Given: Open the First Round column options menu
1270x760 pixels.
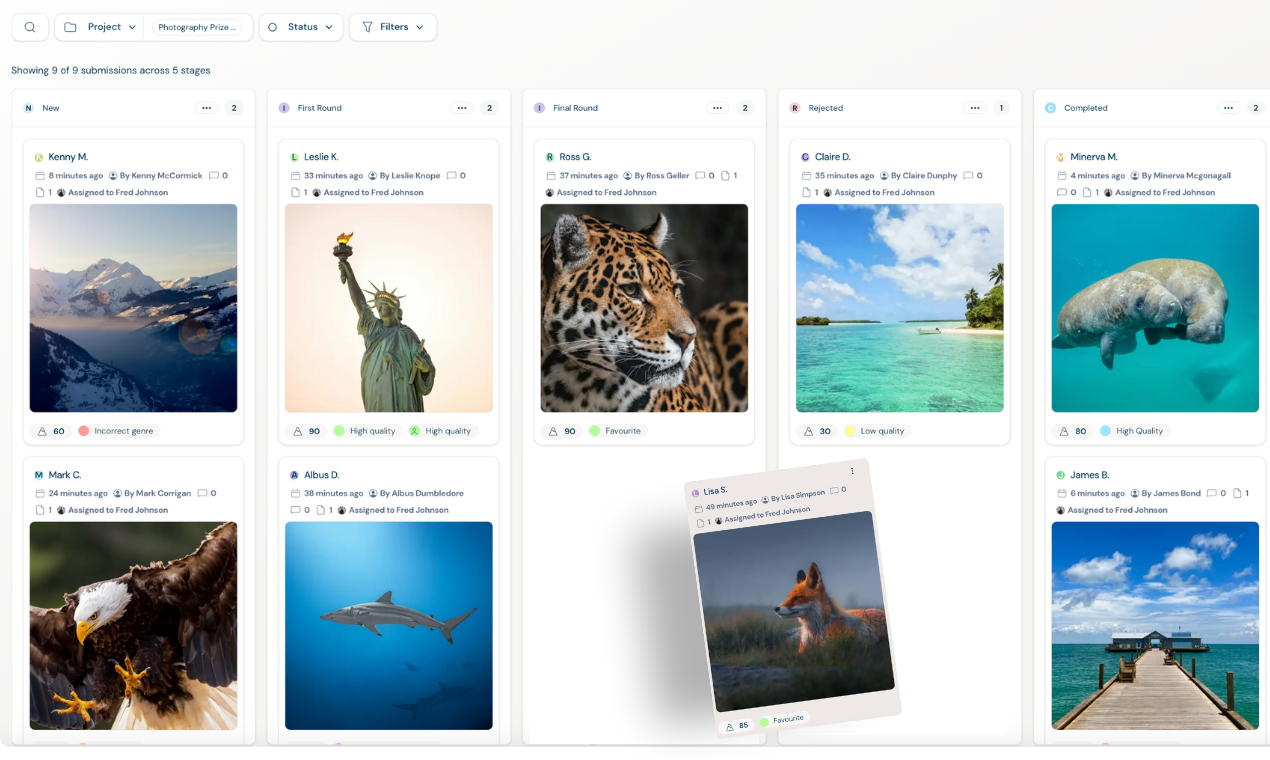Looking at the screenshot, I should point(462,108).
